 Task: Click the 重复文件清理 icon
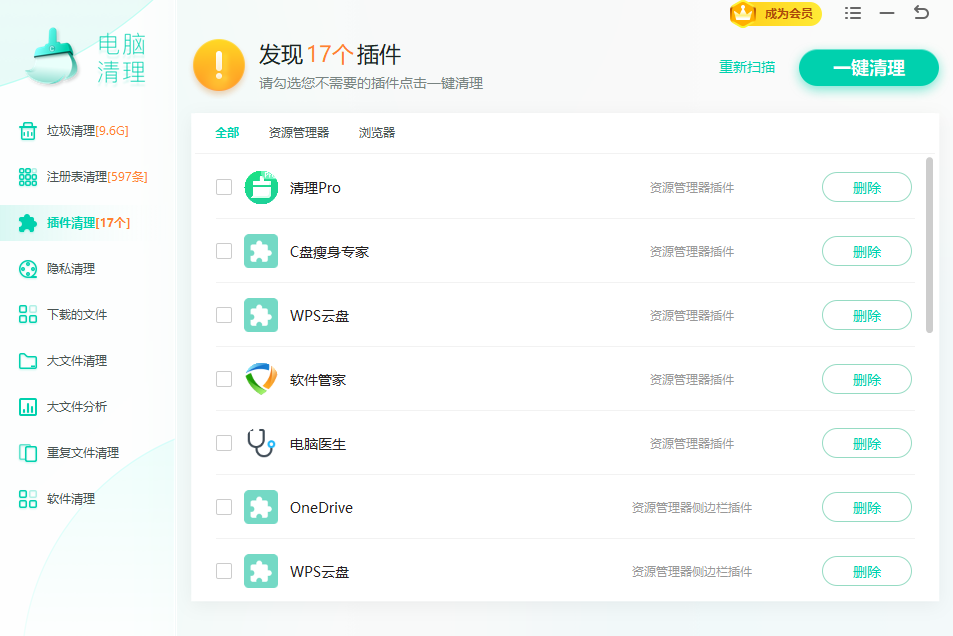tap(28, 453)
